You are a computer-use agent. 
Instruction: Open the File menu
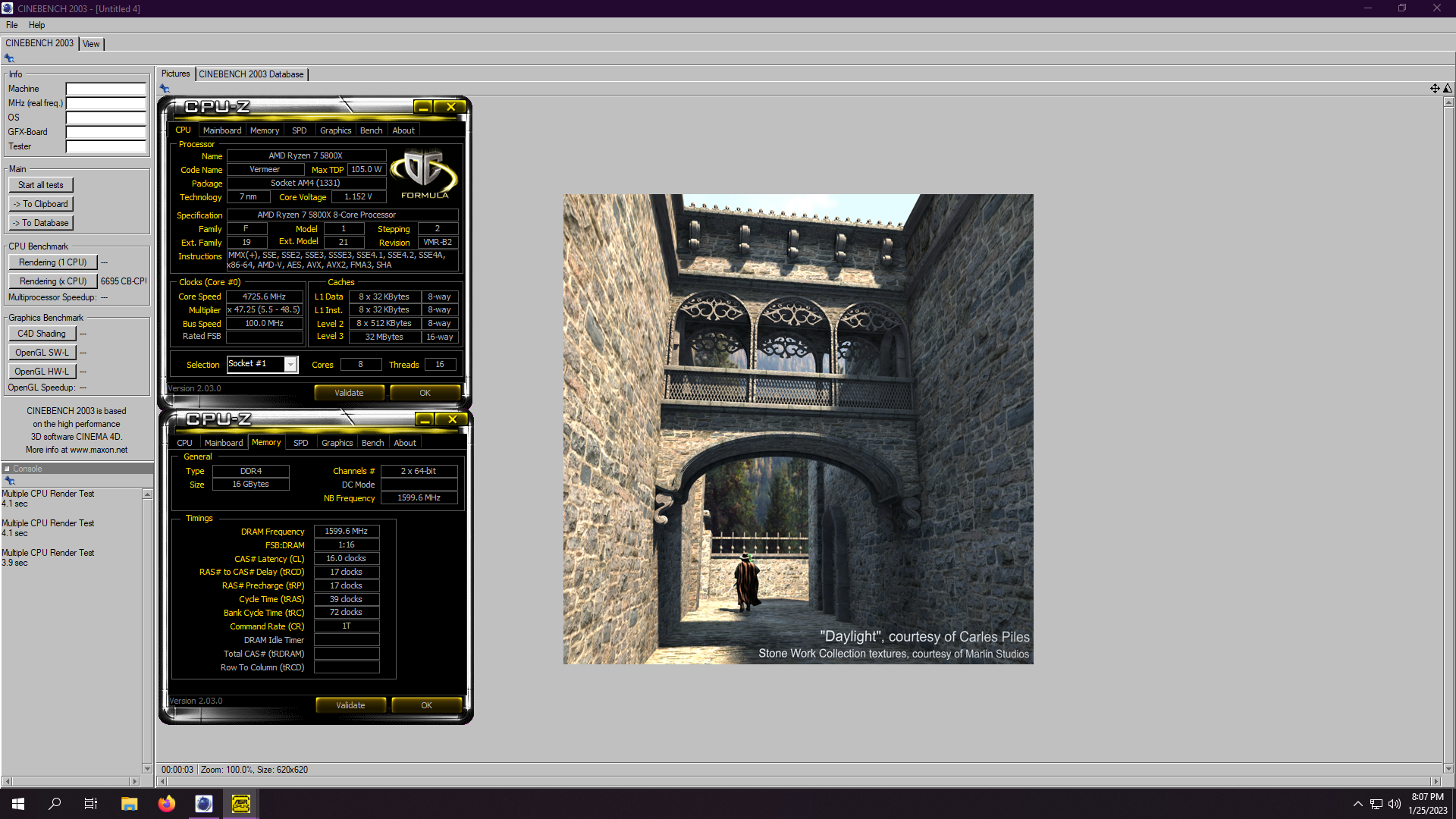12,25
